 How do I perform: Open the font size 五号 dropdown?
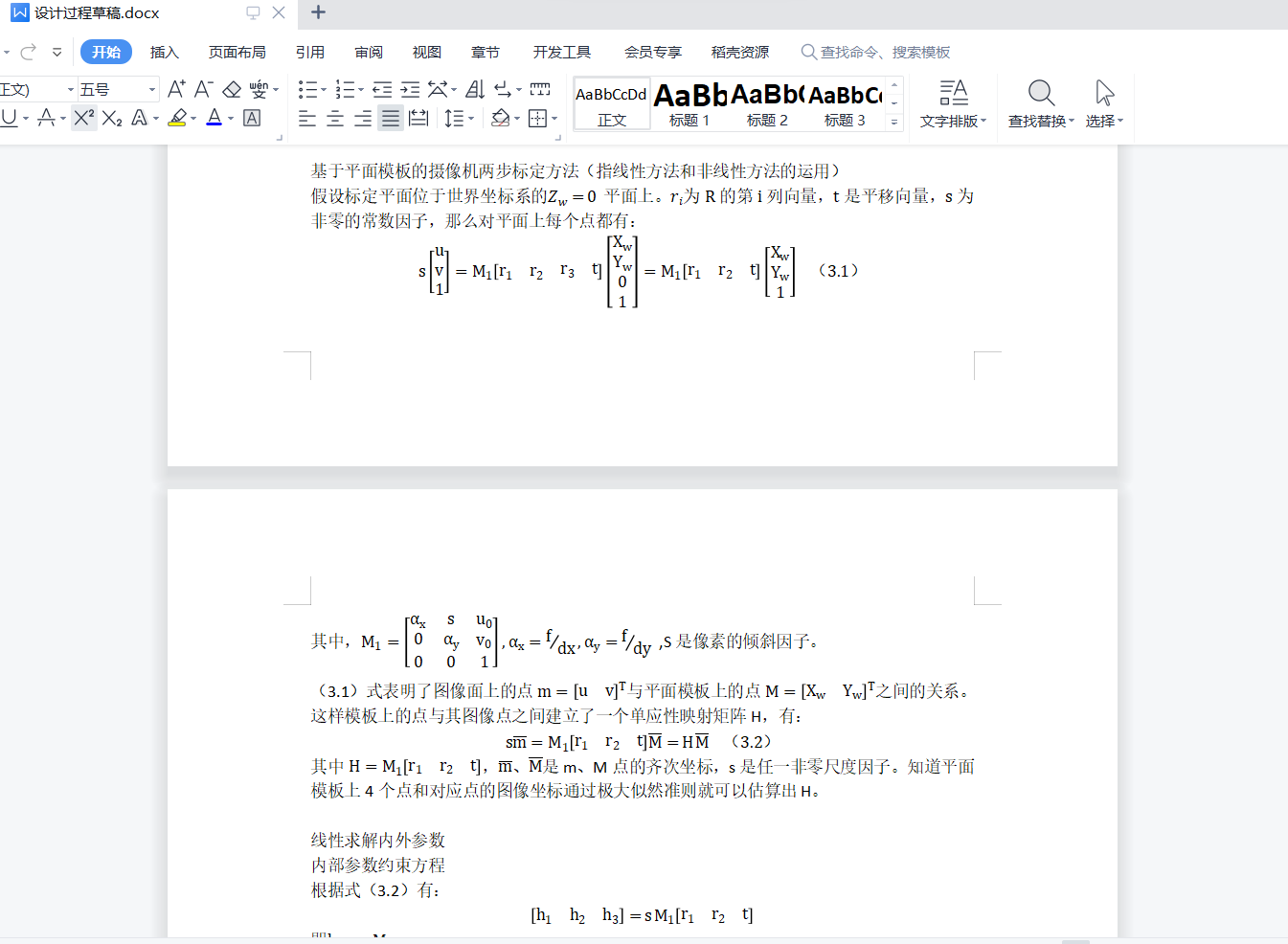[x=152, y=89]
